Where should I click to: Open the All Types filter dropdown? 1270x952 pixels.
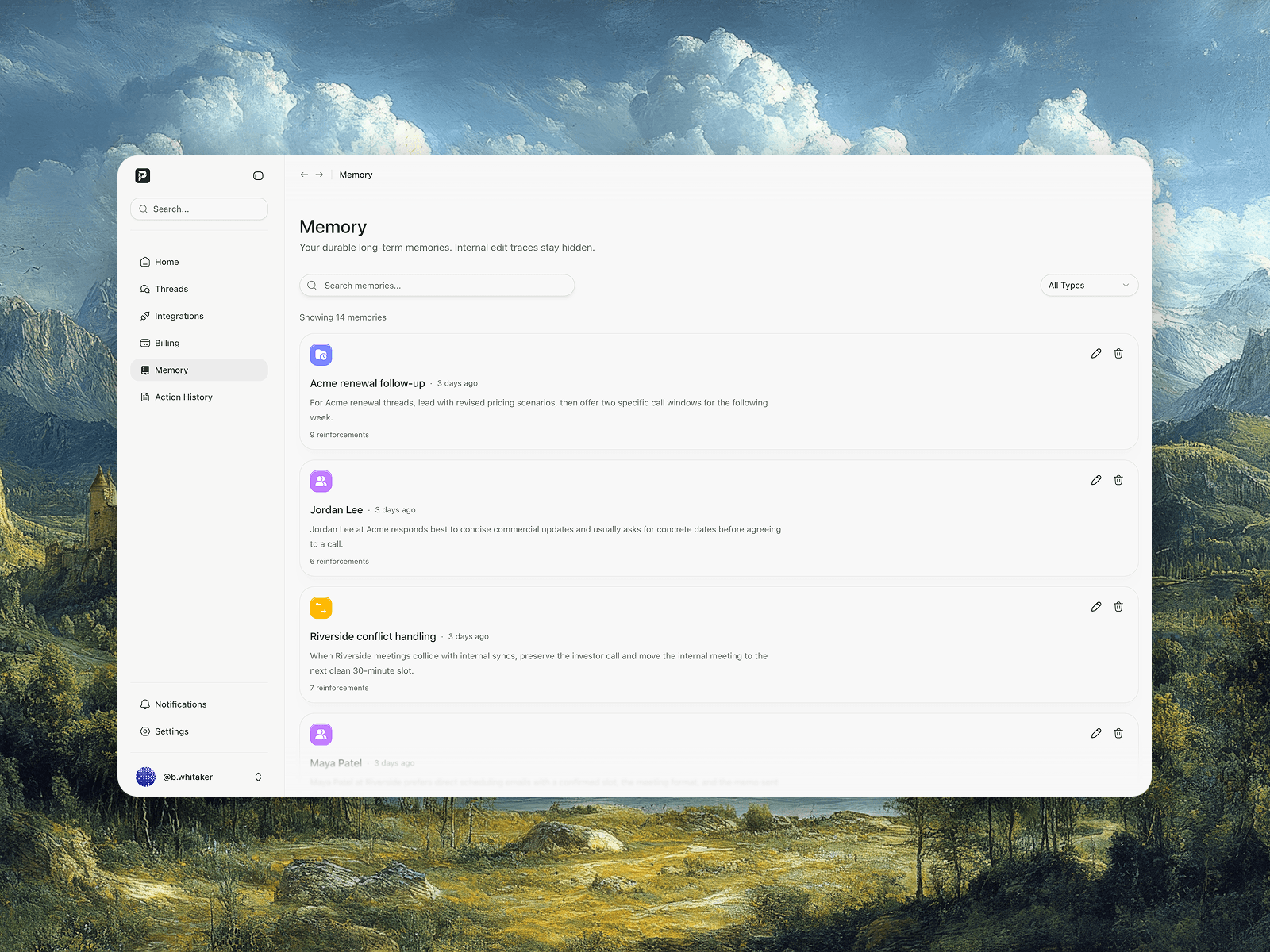(1089, 286)
